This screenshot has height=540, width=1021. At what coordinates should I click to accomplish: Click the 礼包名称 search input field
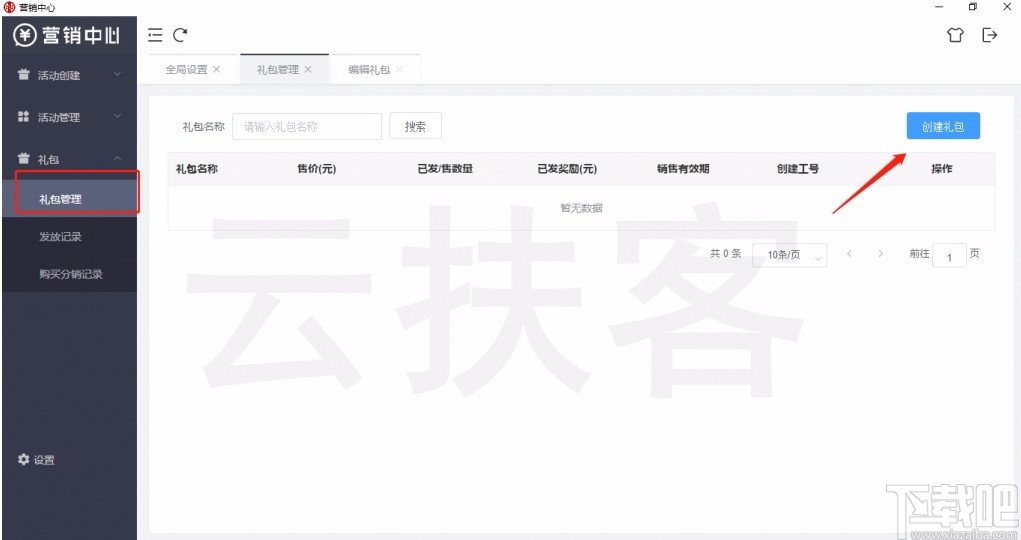307,126
